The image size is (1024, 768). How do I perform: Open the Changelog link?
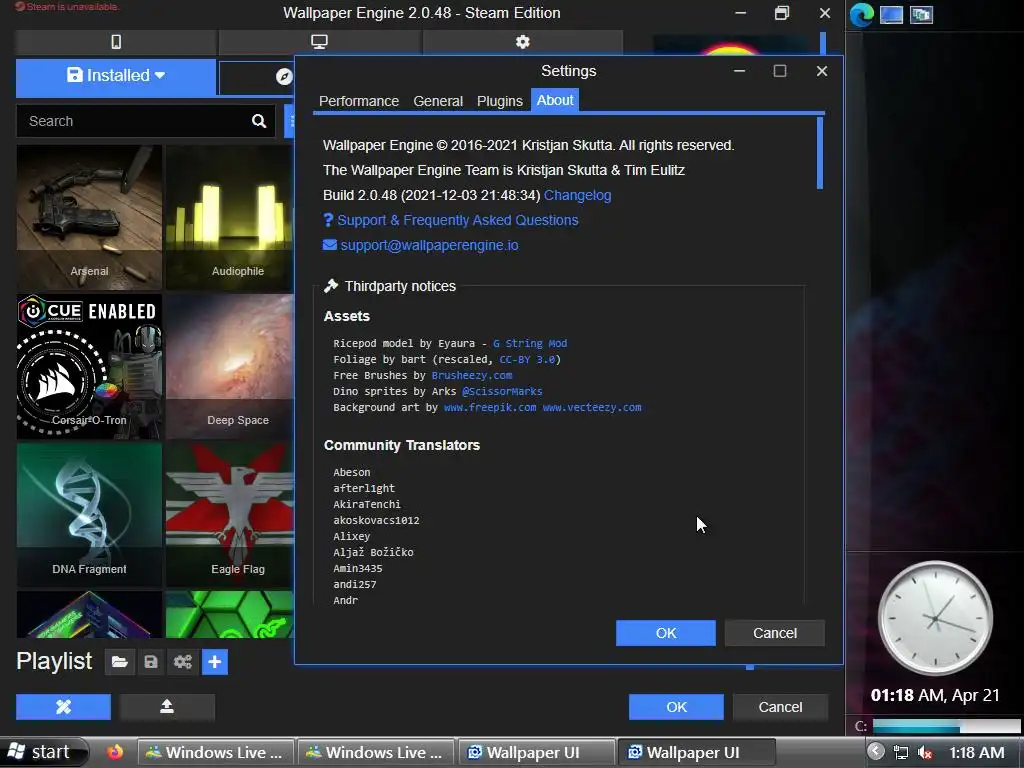coord(577,195)
